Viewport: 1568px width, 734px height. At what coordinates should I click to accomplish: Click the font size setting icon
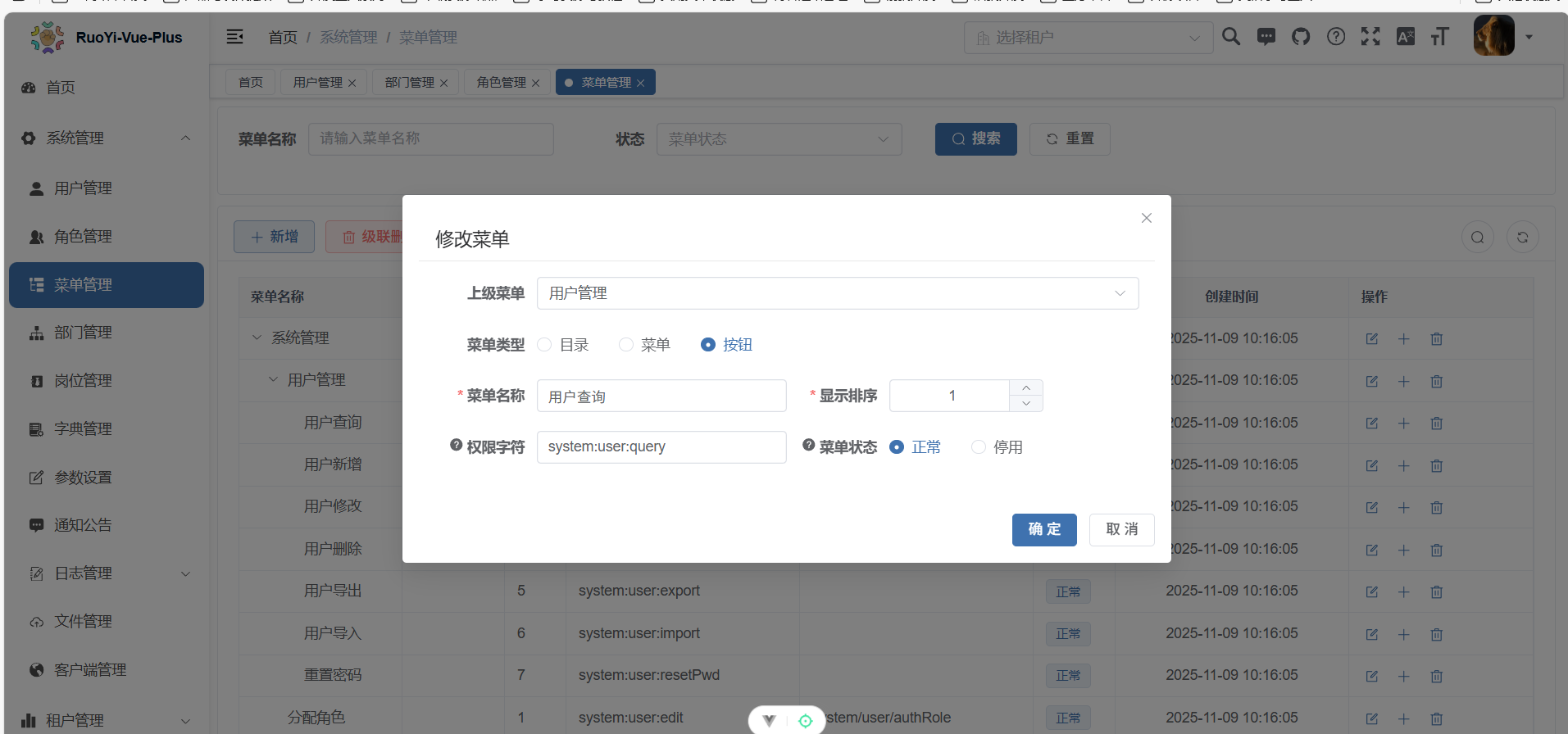[1440, 37]
